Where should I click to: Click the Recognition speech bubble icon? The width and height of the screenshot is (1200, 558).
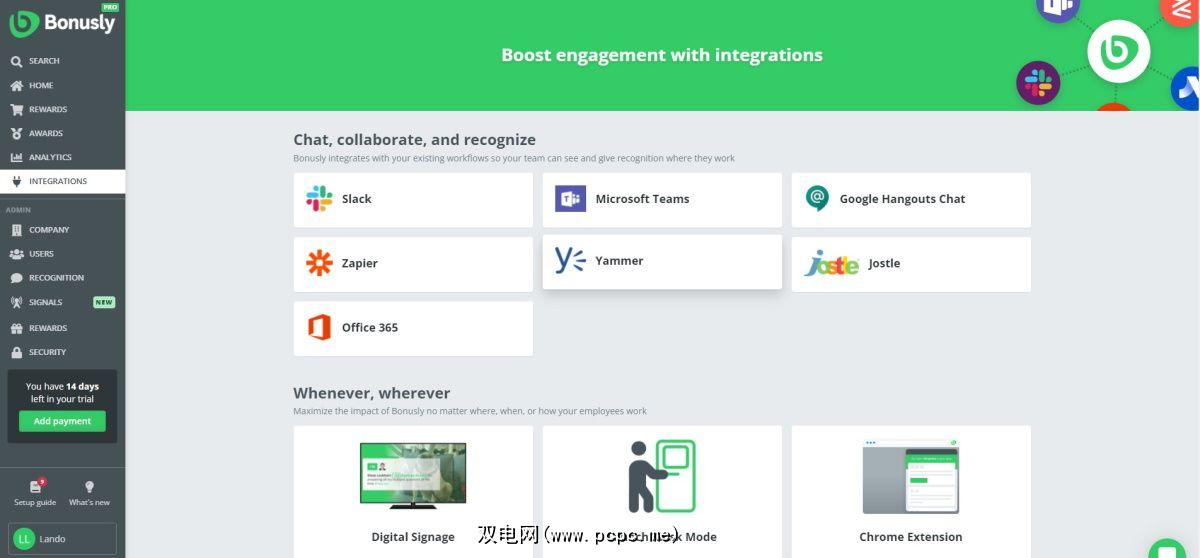pyautogui.click(x=16, y=278)
